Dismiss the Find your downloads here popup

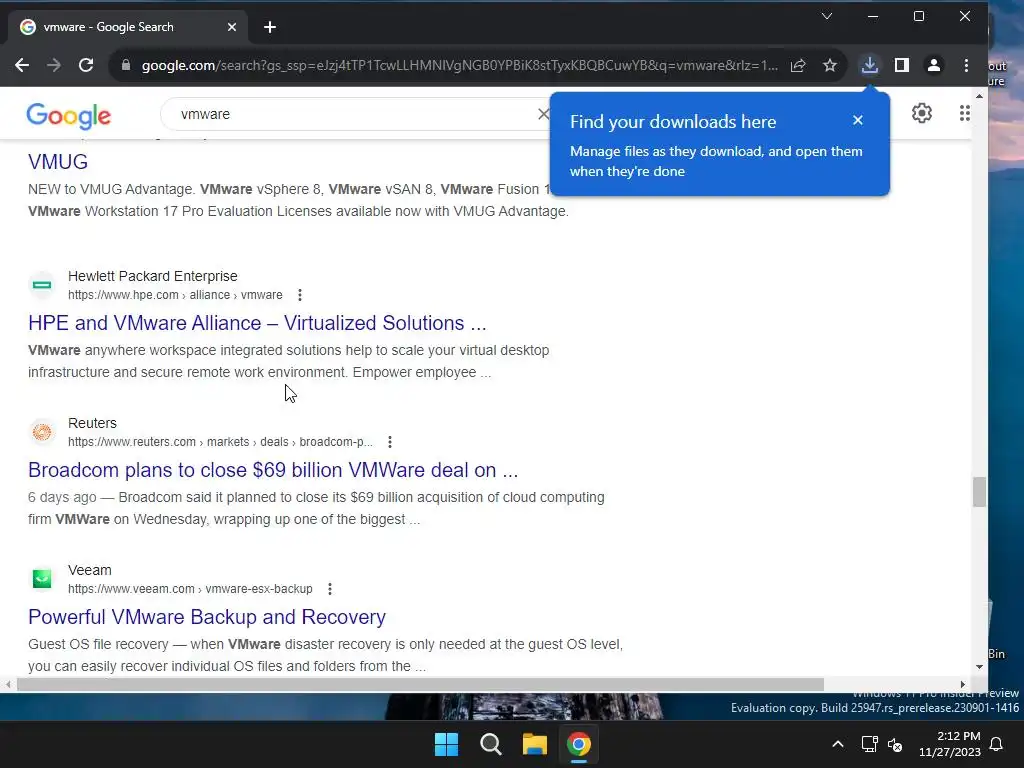click(858, 120)
